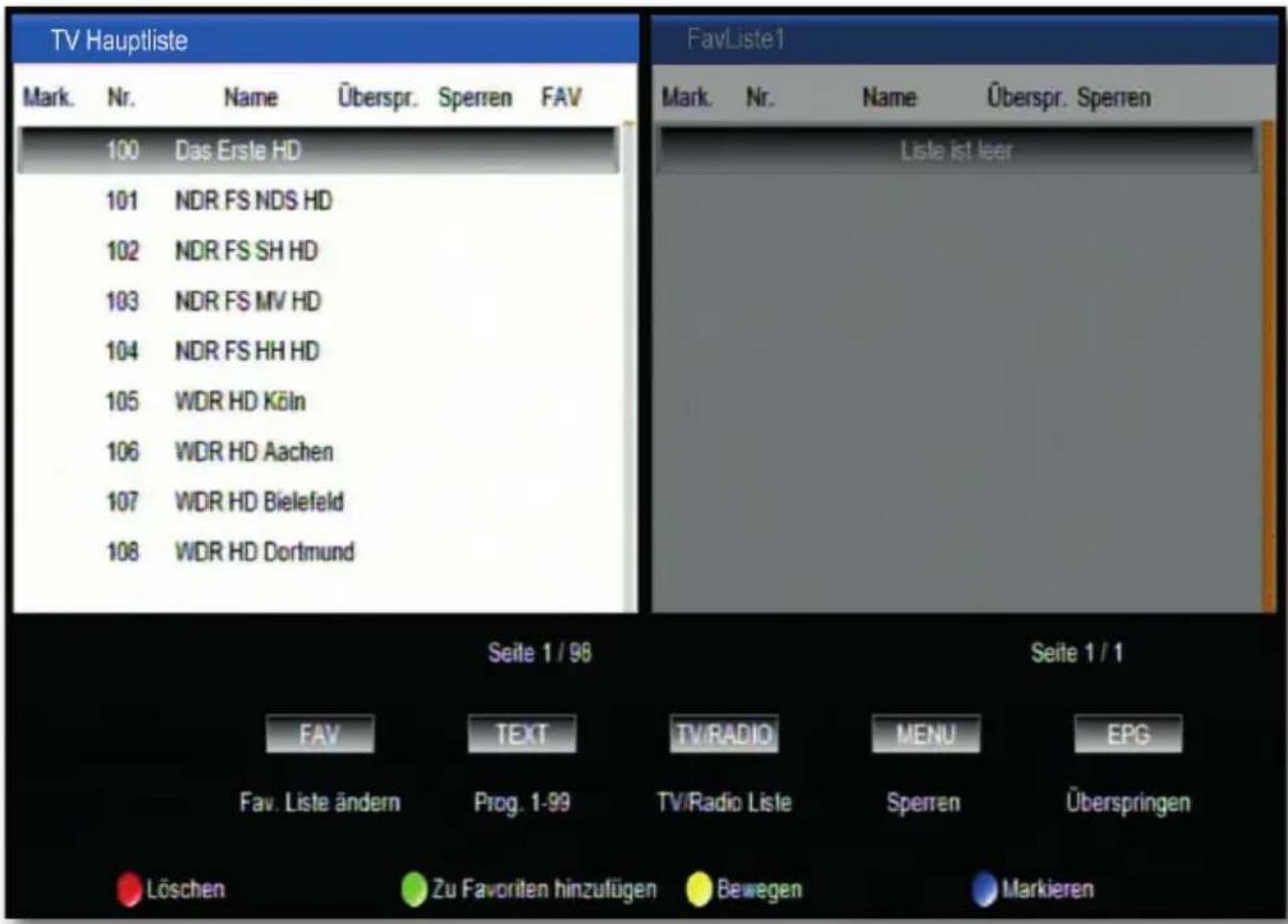Screen dimensions: 1288x924
Task: Click the red Löschen circle icon
Action: point(129,890)
